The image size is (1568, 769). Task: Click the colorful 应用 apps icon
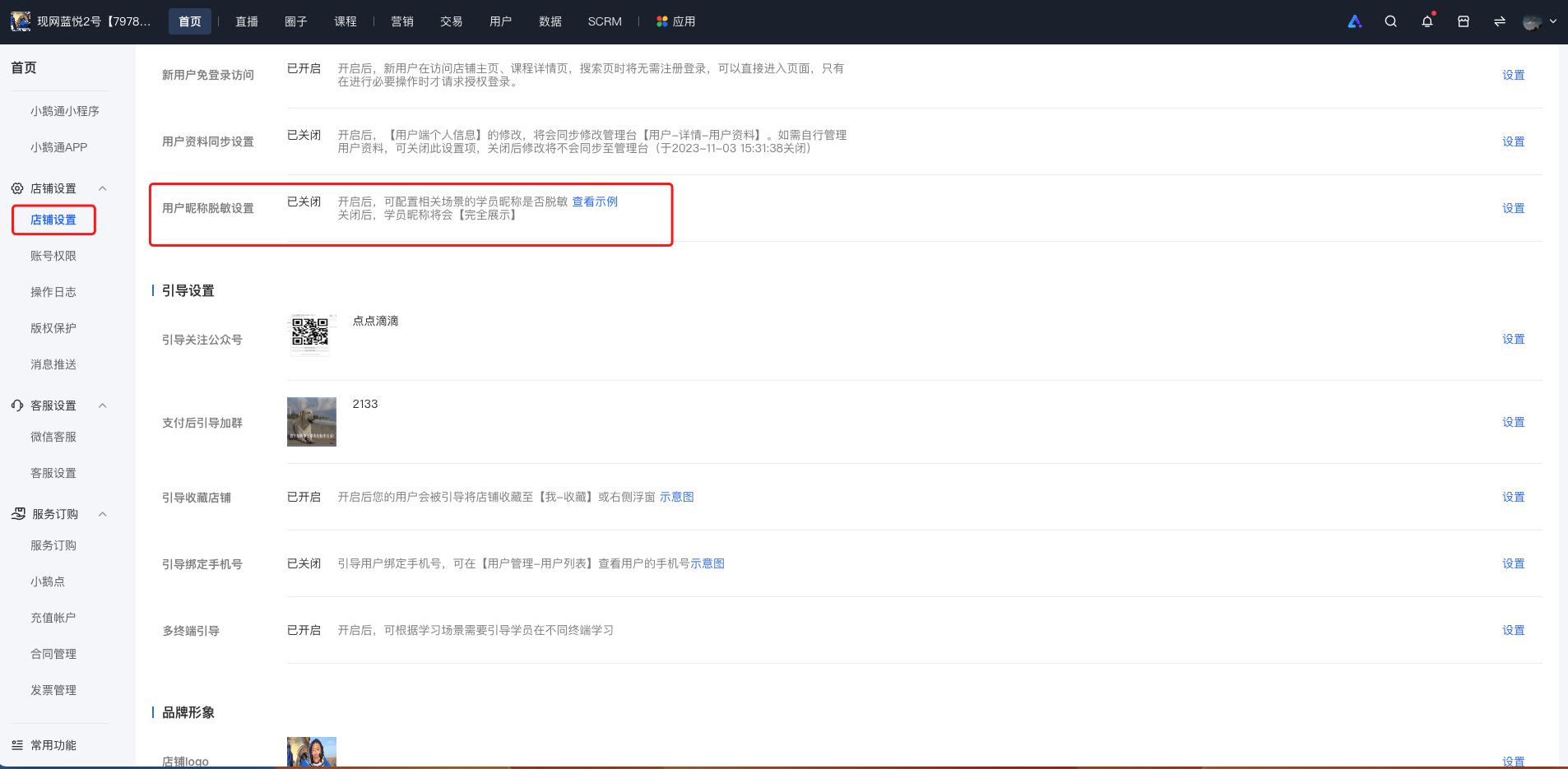pyautogui.click(x=662, y=21)
